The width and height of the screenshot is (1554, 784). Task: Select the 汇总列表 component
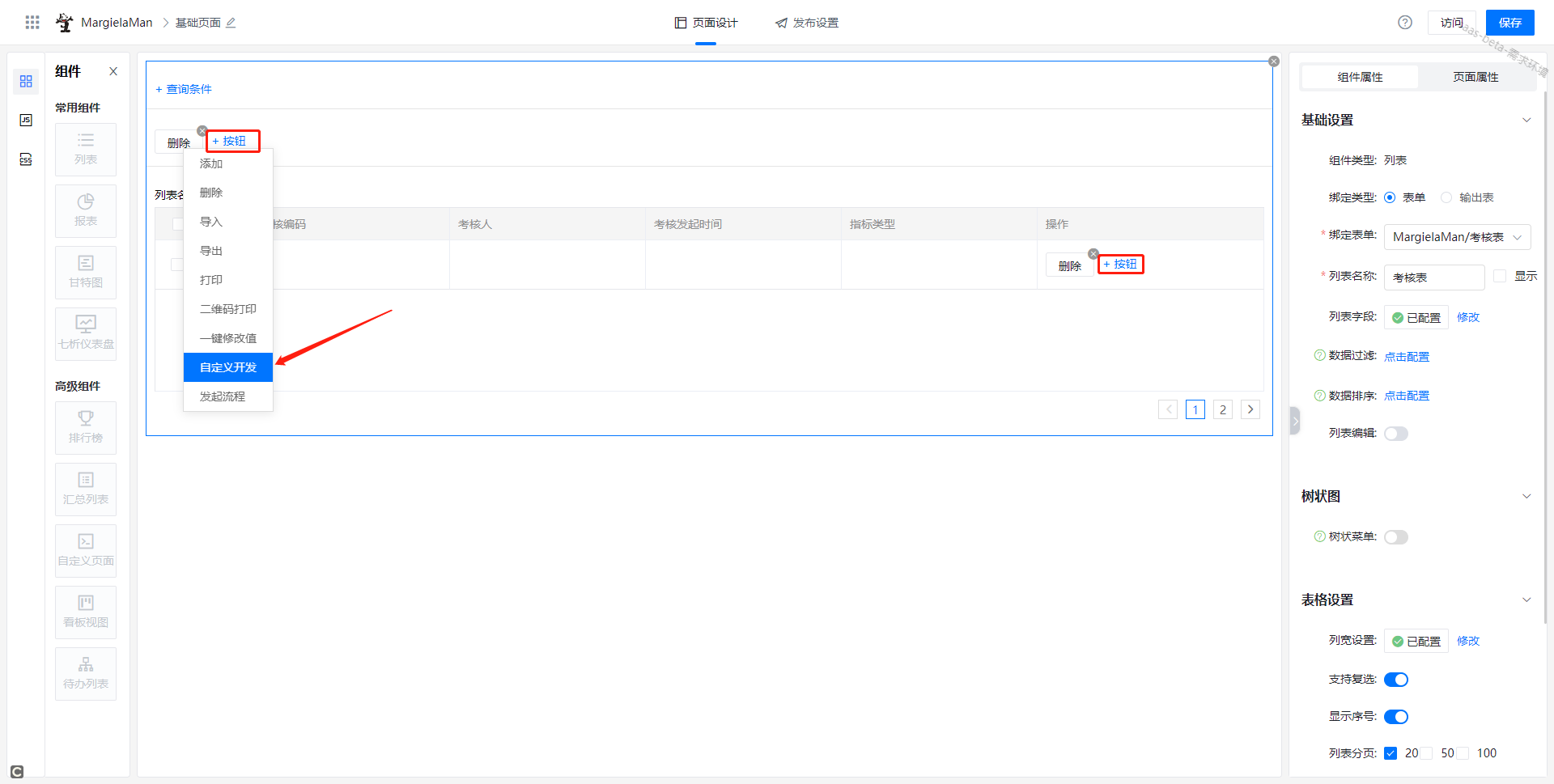click(x=86, y=489)
